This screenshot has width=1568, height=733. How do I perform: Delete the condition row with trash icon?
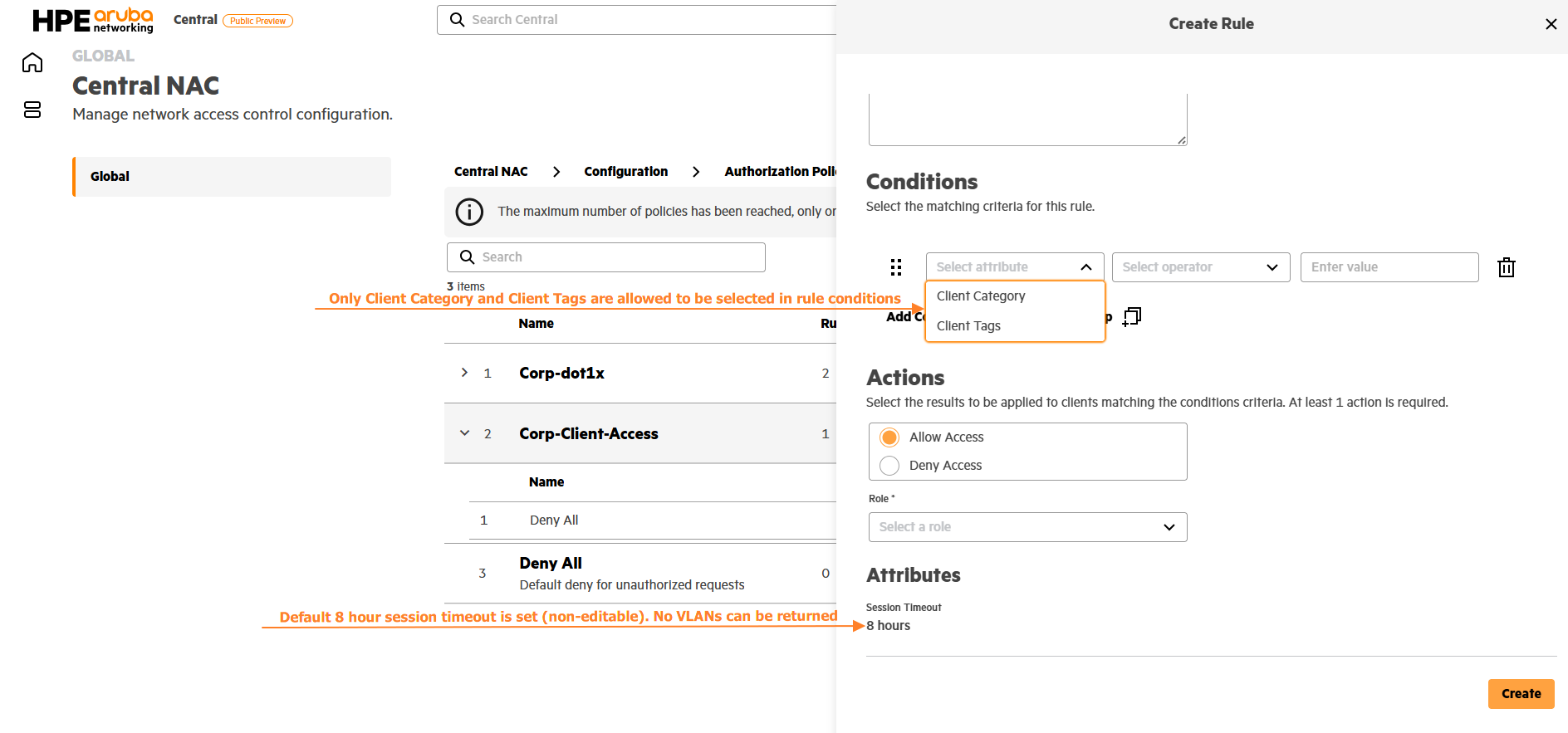pos(1507,267)
